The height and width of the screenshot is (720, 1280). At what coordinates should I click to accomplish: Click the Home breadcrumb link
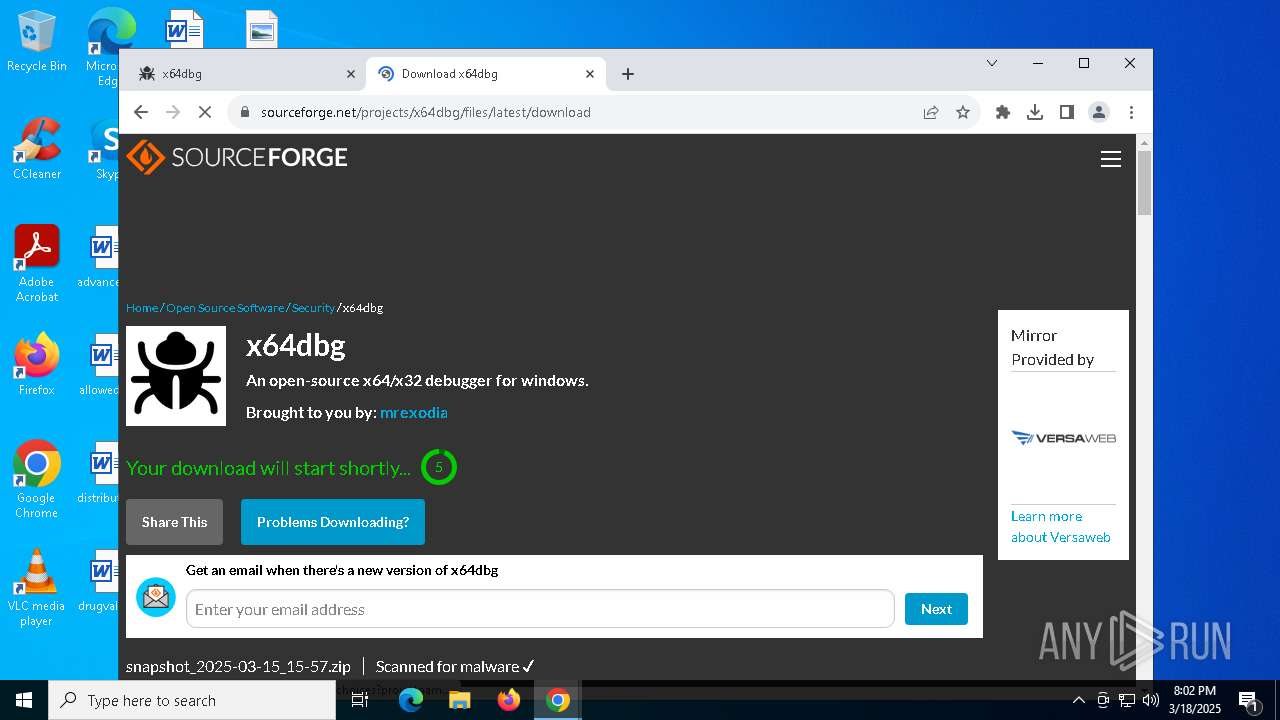[142, 308]
